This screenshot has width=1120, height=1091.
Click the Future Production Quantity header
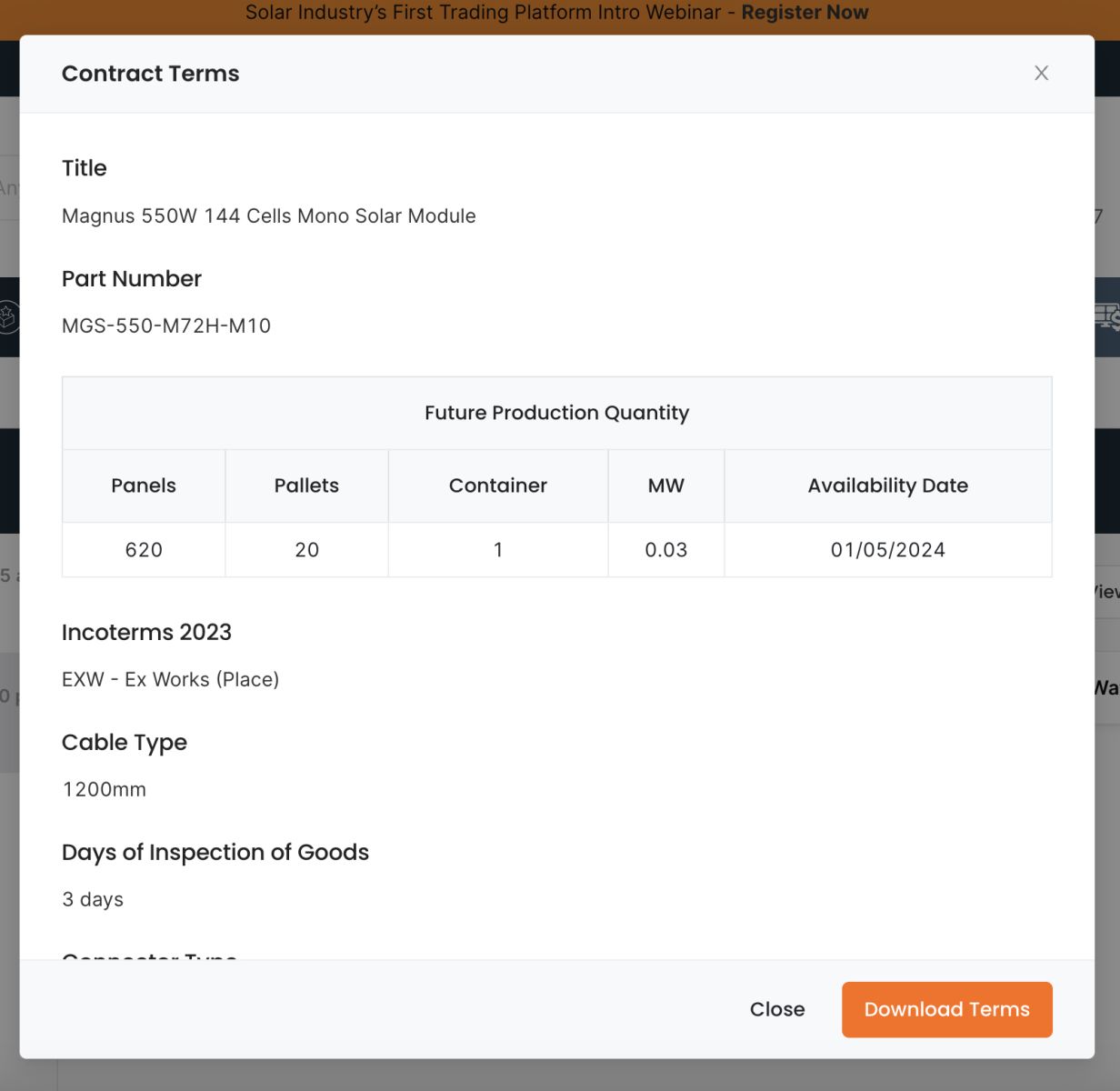[x=557, y=413]
